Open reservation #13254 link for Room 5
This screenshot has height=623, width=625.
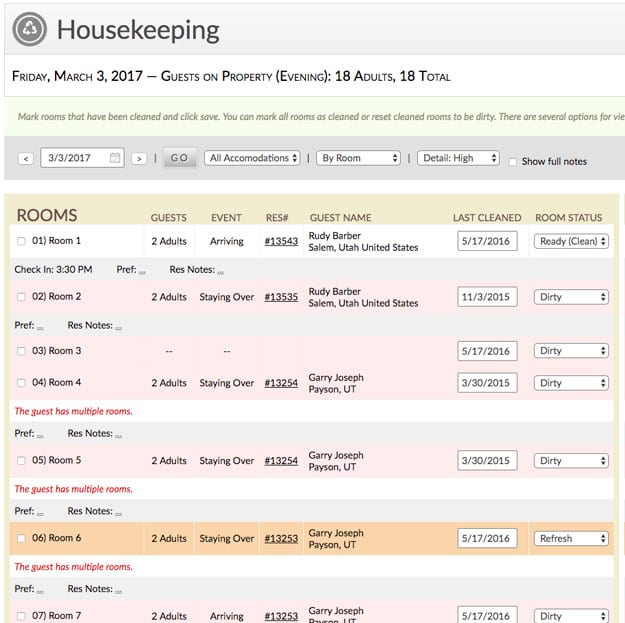pos(281,460)
